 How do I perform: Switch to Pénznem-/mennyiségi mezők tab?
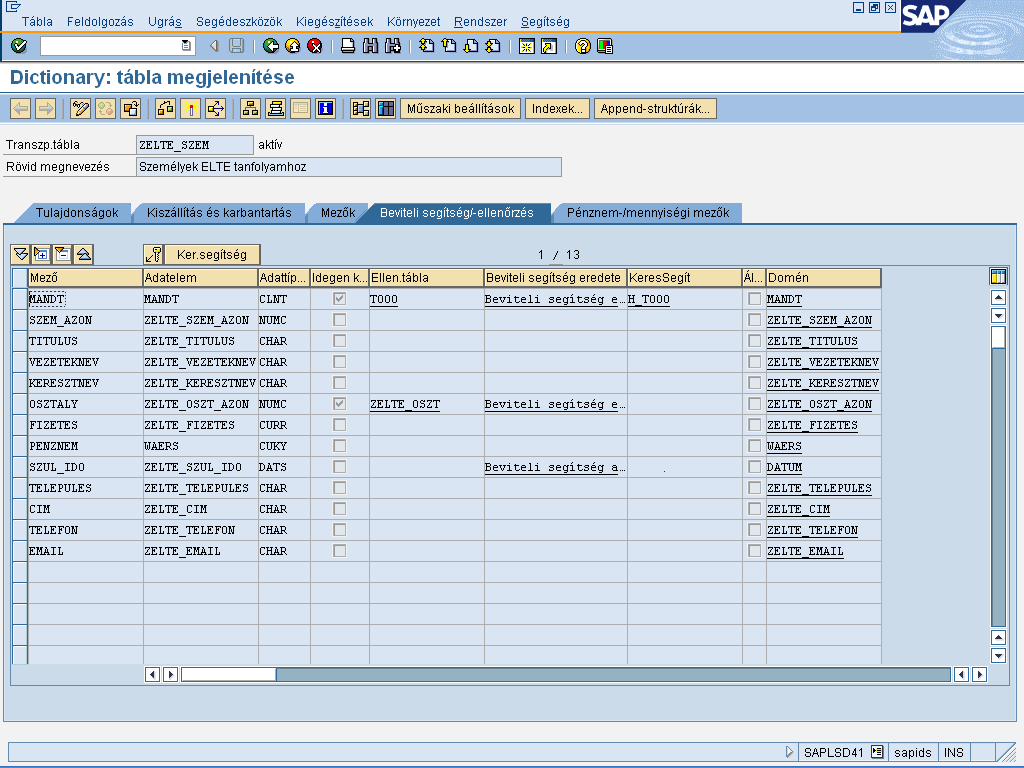(x=648, y=213)
